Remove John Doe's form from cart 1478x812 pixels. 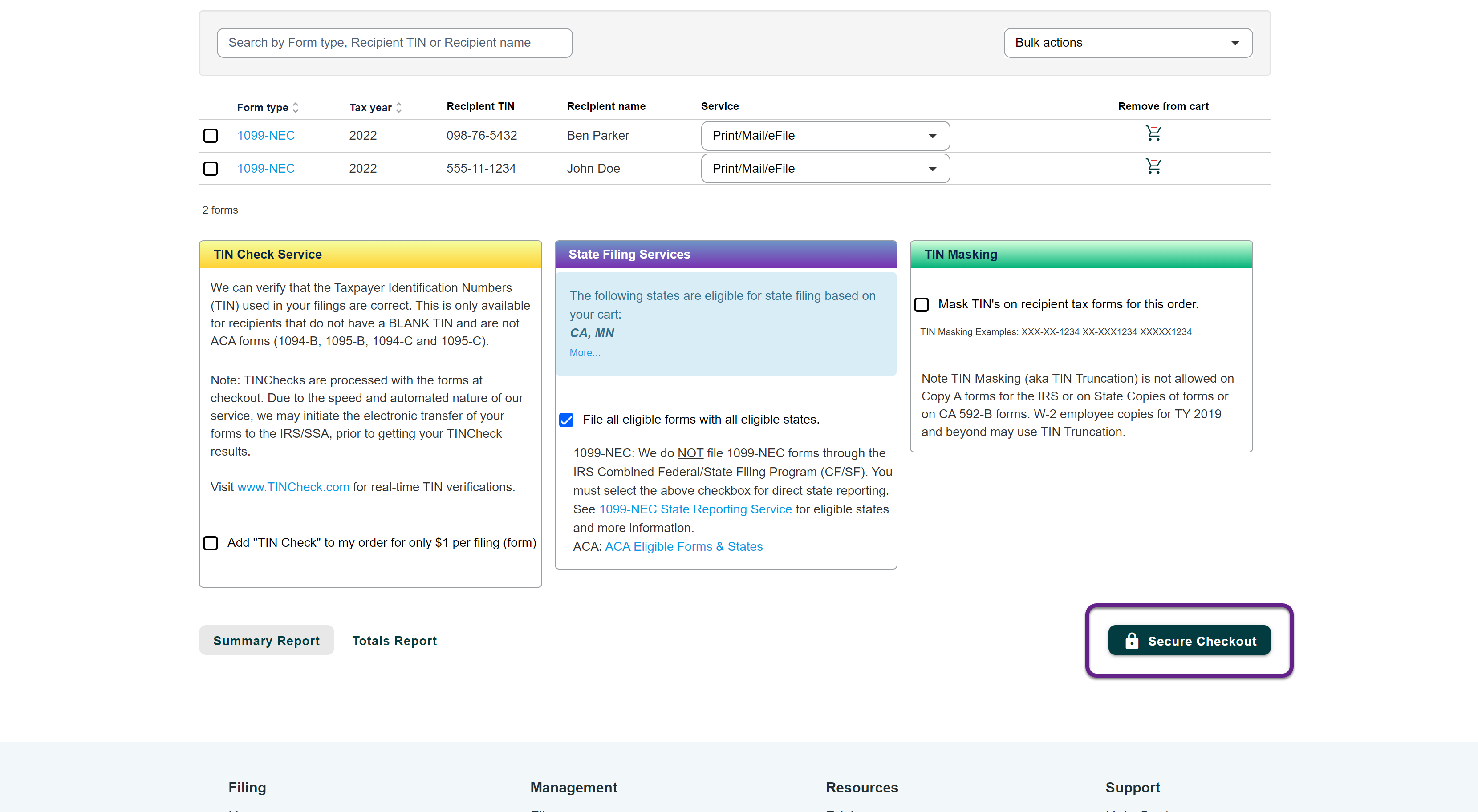click(x=1153, y=166)
